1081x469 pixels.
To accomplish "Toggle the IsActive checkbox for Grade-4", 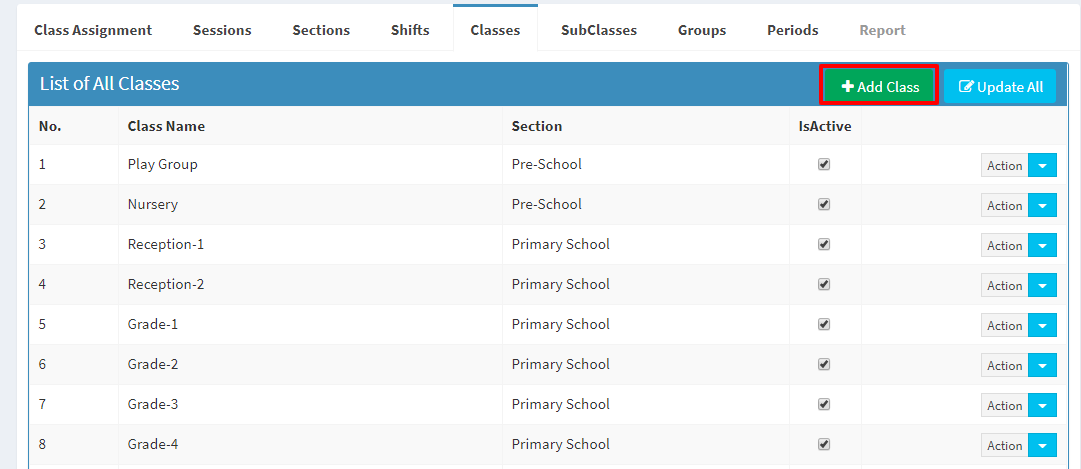I will coord(824,444).
